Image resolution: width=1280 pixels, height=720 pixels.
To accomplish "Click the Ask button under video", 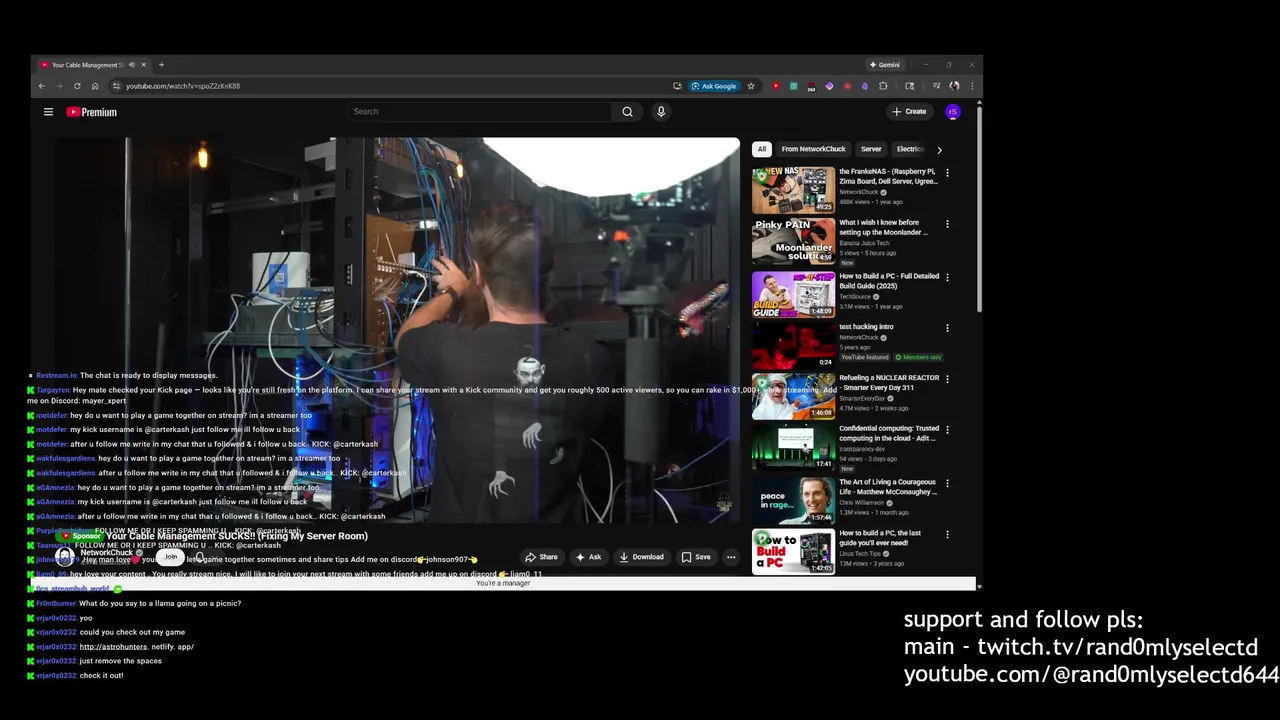I will click(x=588, y=557).
